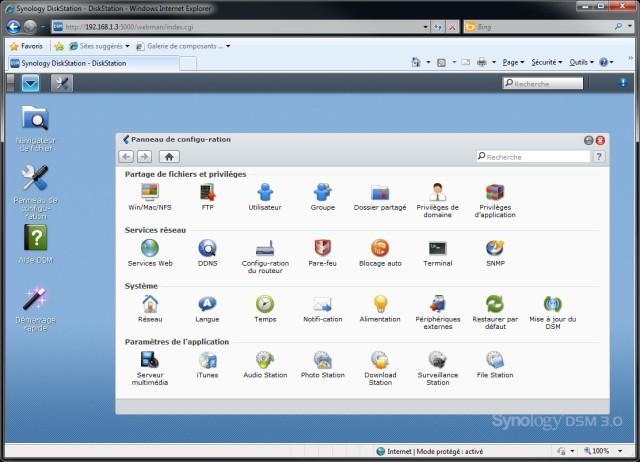Open Services Web settings
The height and width of the screenshot is (462, 640).
pos(150,253)
